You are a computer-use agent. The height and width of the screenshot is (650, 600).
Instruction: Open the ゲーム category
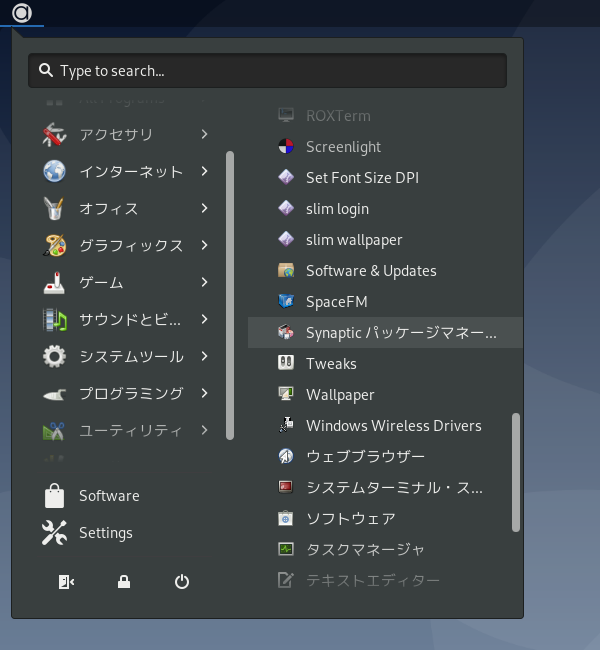coord(125,282)
